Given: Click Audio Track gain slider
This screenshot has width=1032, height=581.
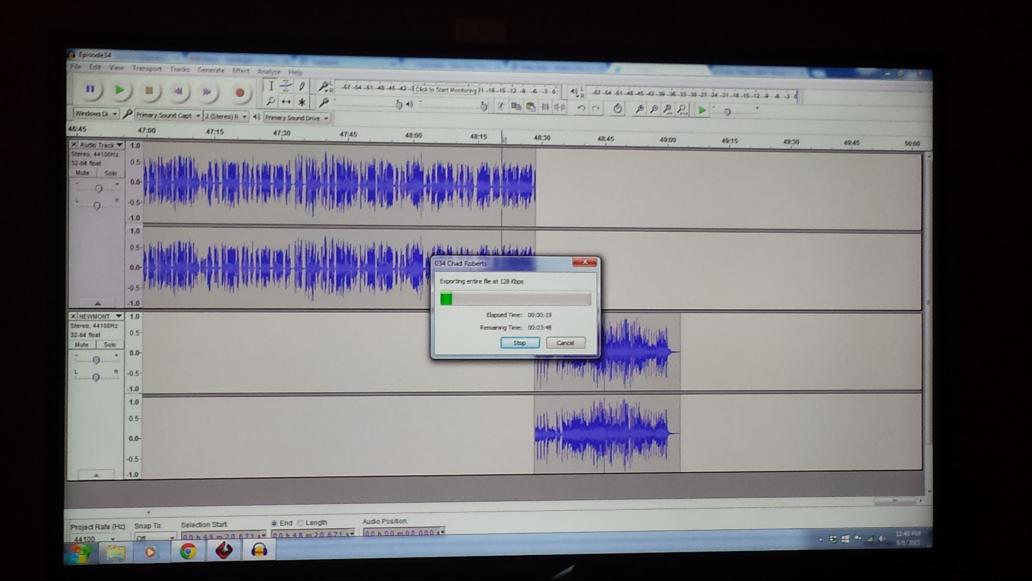Looking at the screenshot, I should pyautogui.click(x=97, y=188).
